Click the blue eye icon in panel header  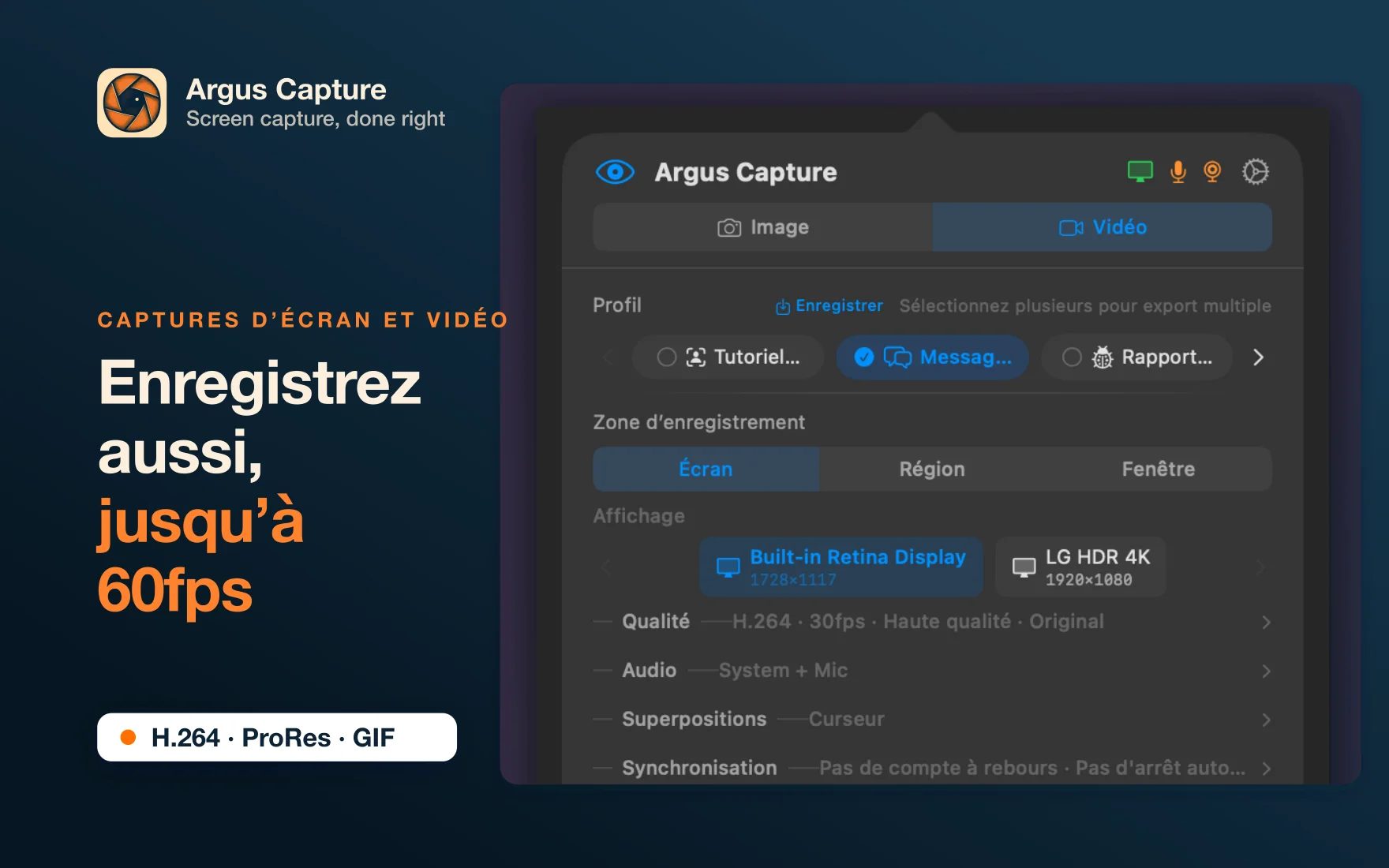(x=615, y=172)
